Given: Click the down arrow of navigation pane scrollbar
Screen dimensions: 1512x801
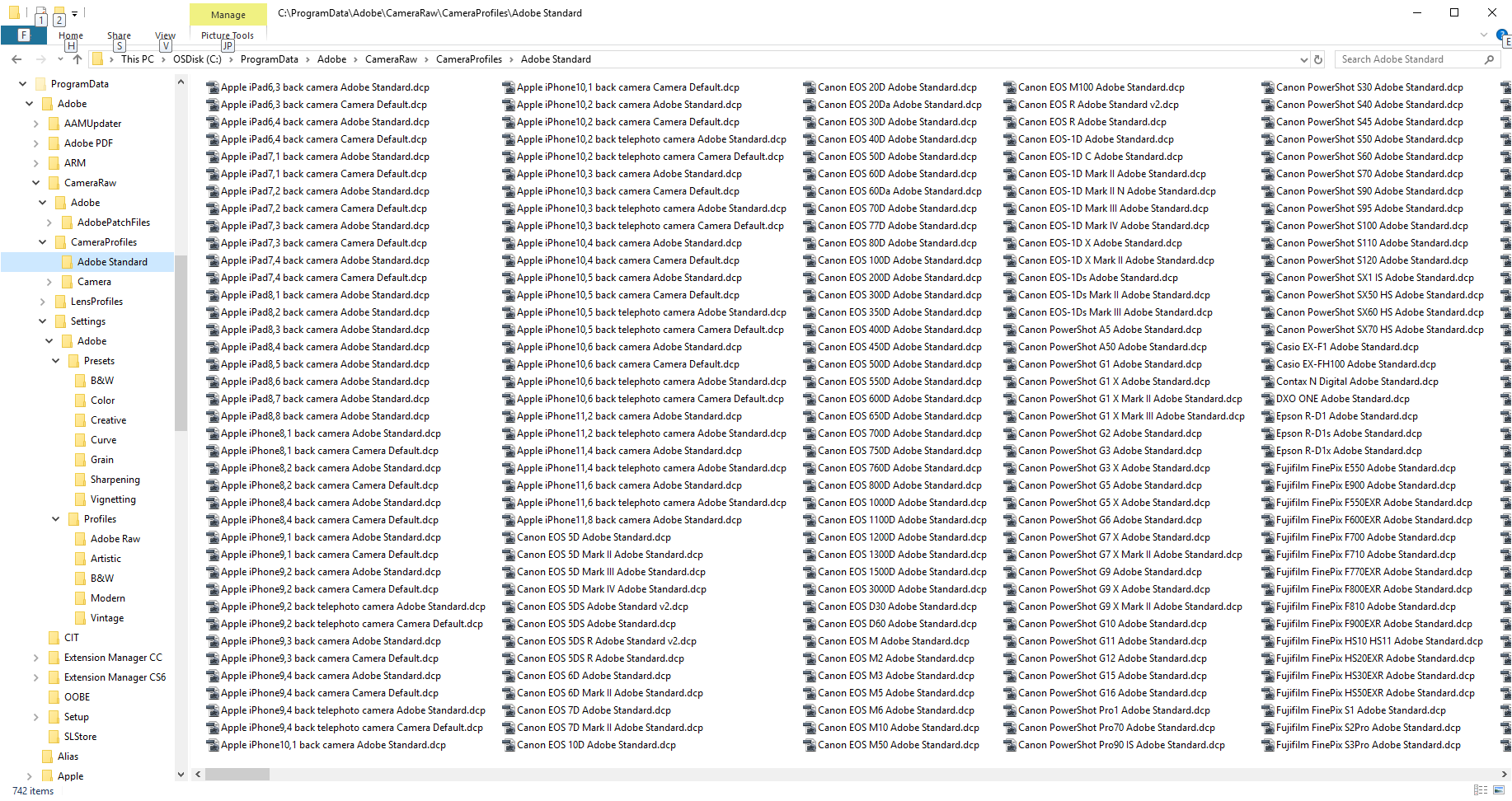Looking at the screenshot, I should [x=181, y=774].
